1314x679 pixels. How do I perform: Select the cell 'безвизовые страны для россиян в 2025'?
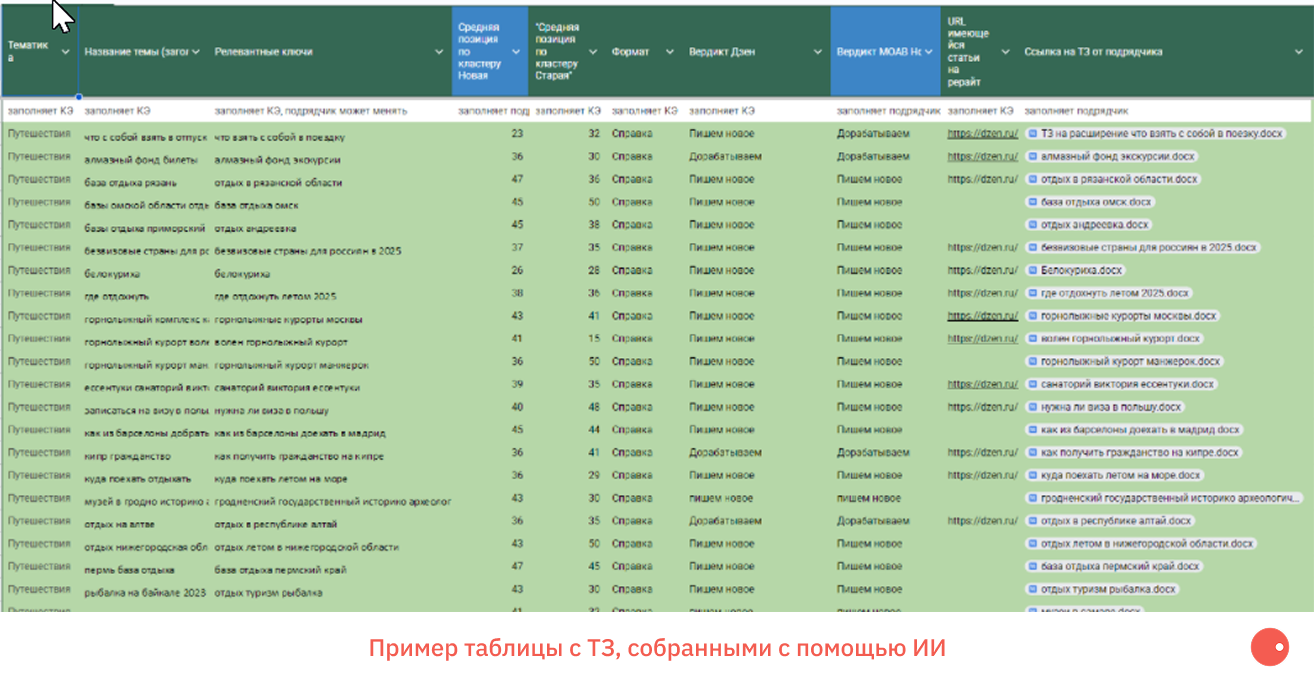coord(308,250)
